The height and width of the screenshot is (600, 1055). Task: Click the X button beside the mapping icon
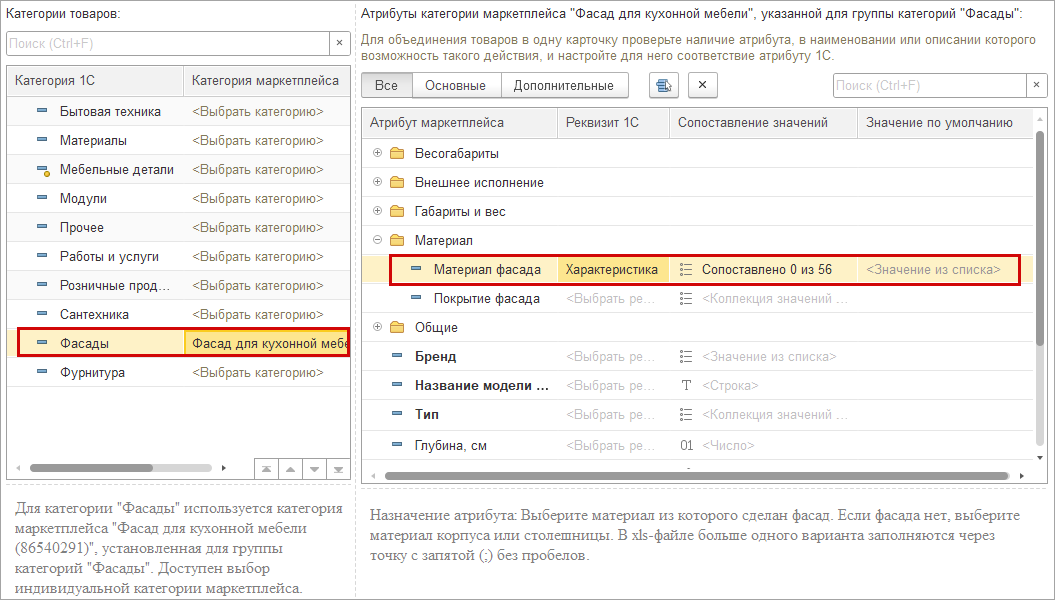pos(702,85)
